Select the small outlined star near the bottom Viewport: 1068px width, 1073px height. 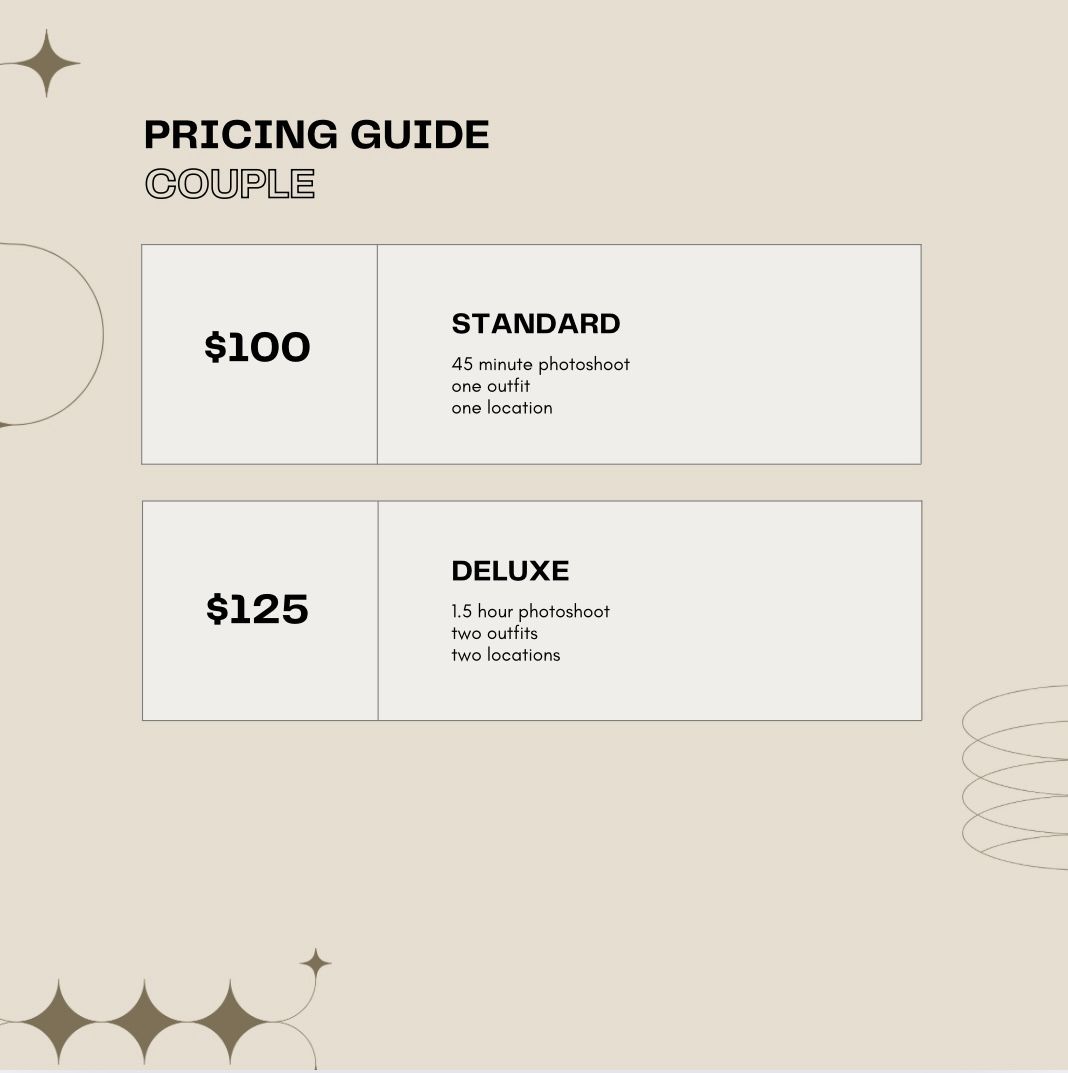tap(315, 964)
